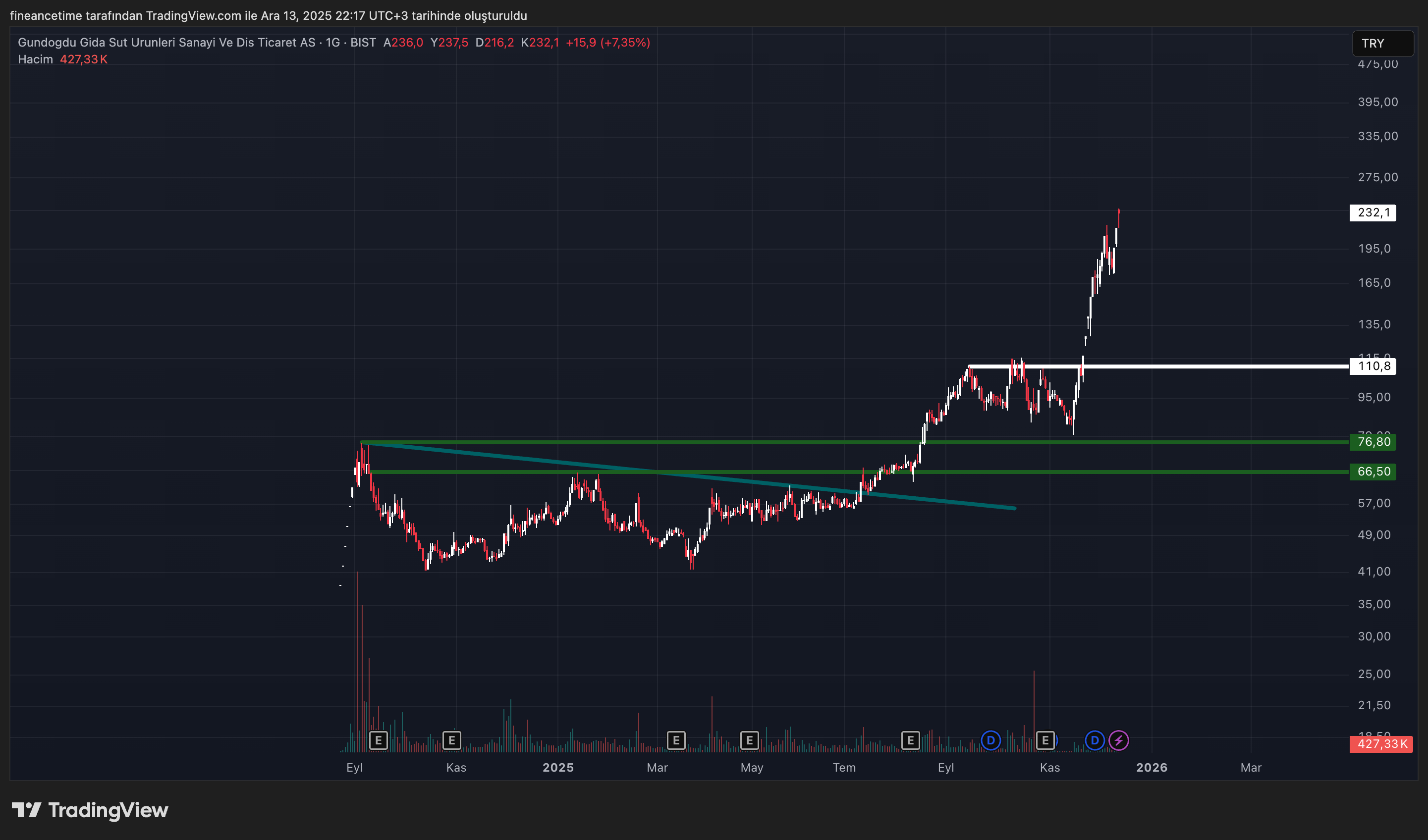The image size is (1428, 840).
Task: Click the green 76,80 price level label
Action: 1373,442
